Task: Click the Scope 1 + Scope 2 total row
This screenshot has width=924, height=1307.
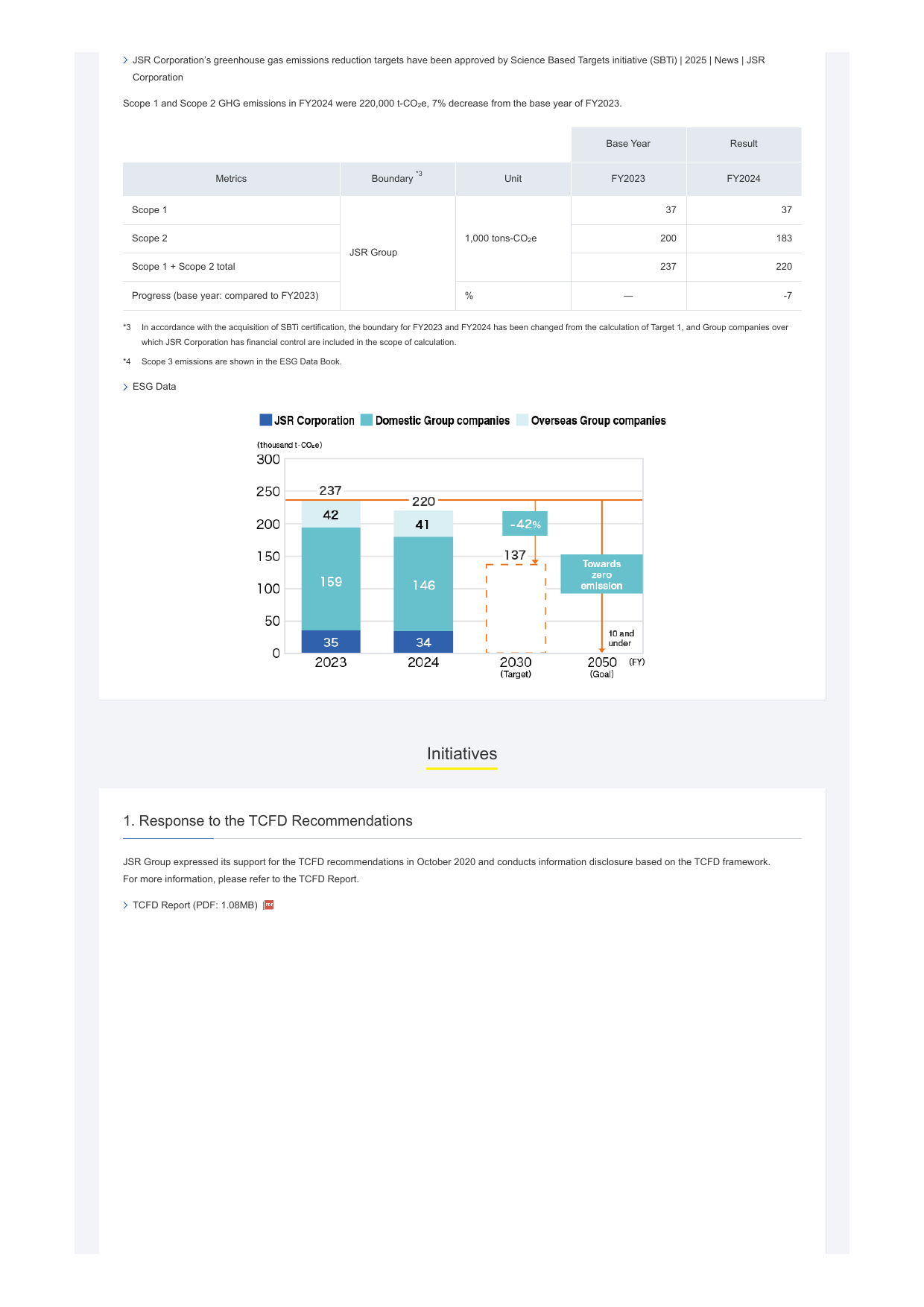Action: tap(462, 267)
